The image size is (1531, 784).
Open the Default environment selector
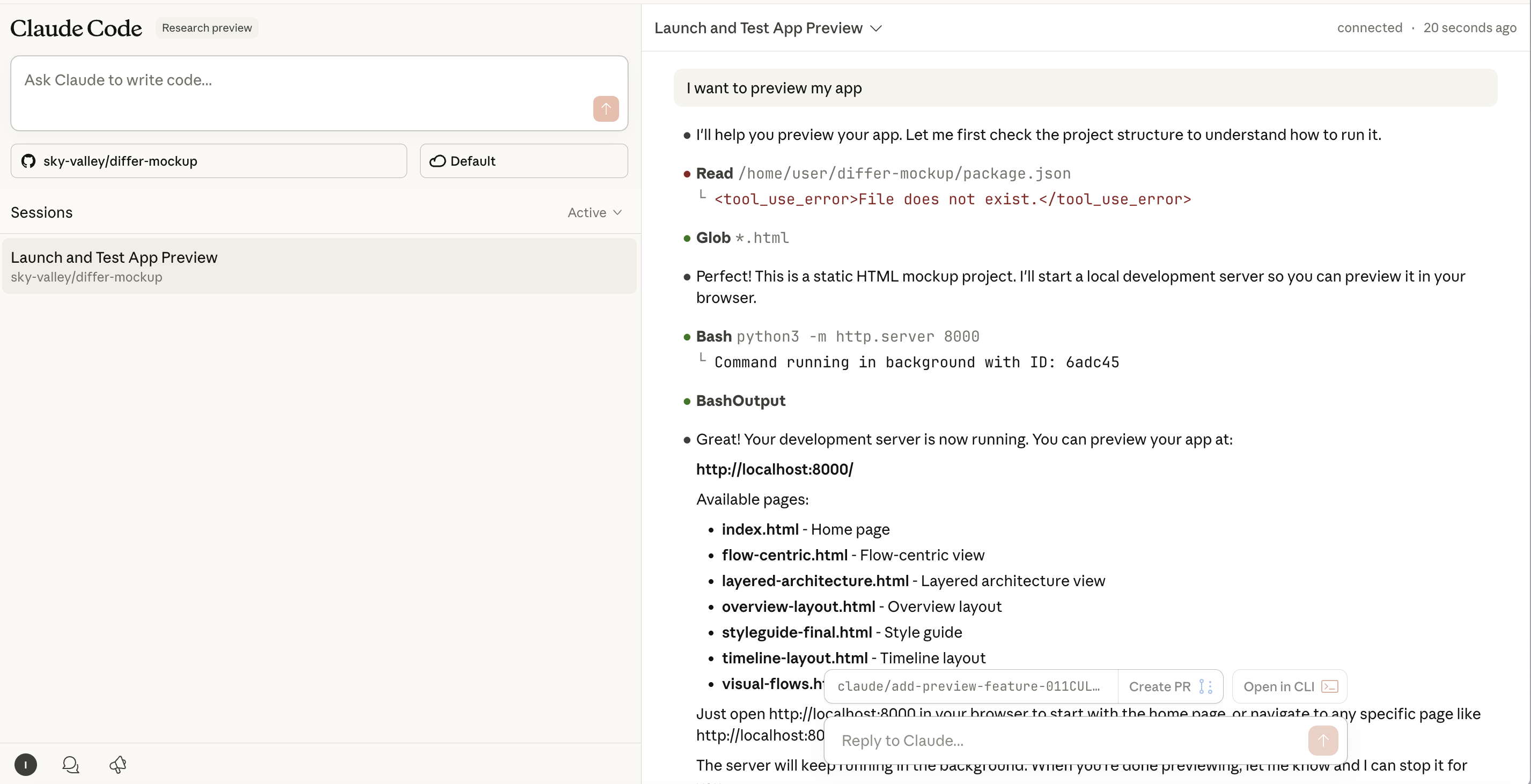(523, 161)
